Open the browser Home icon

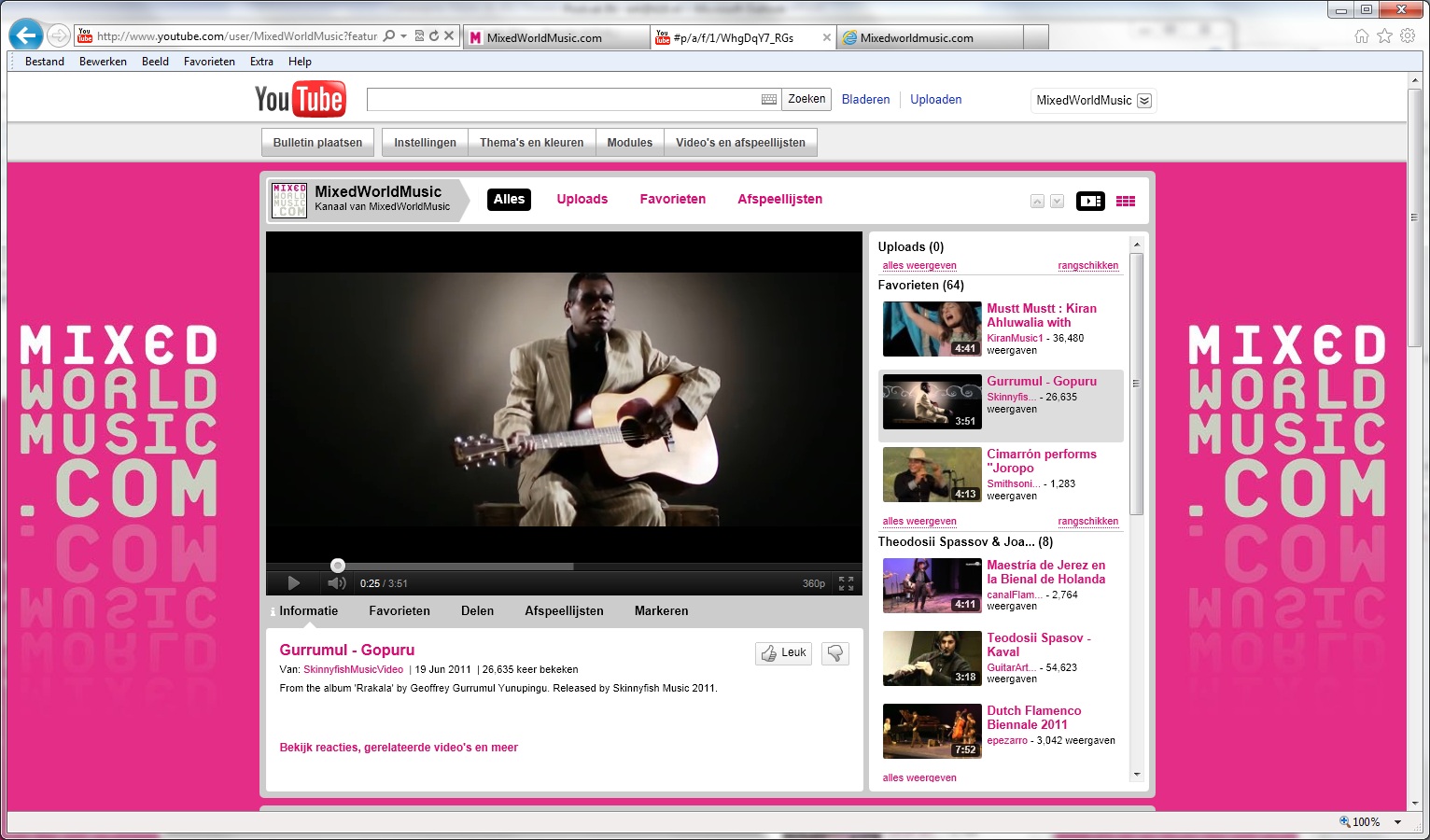coord(1362,36)
